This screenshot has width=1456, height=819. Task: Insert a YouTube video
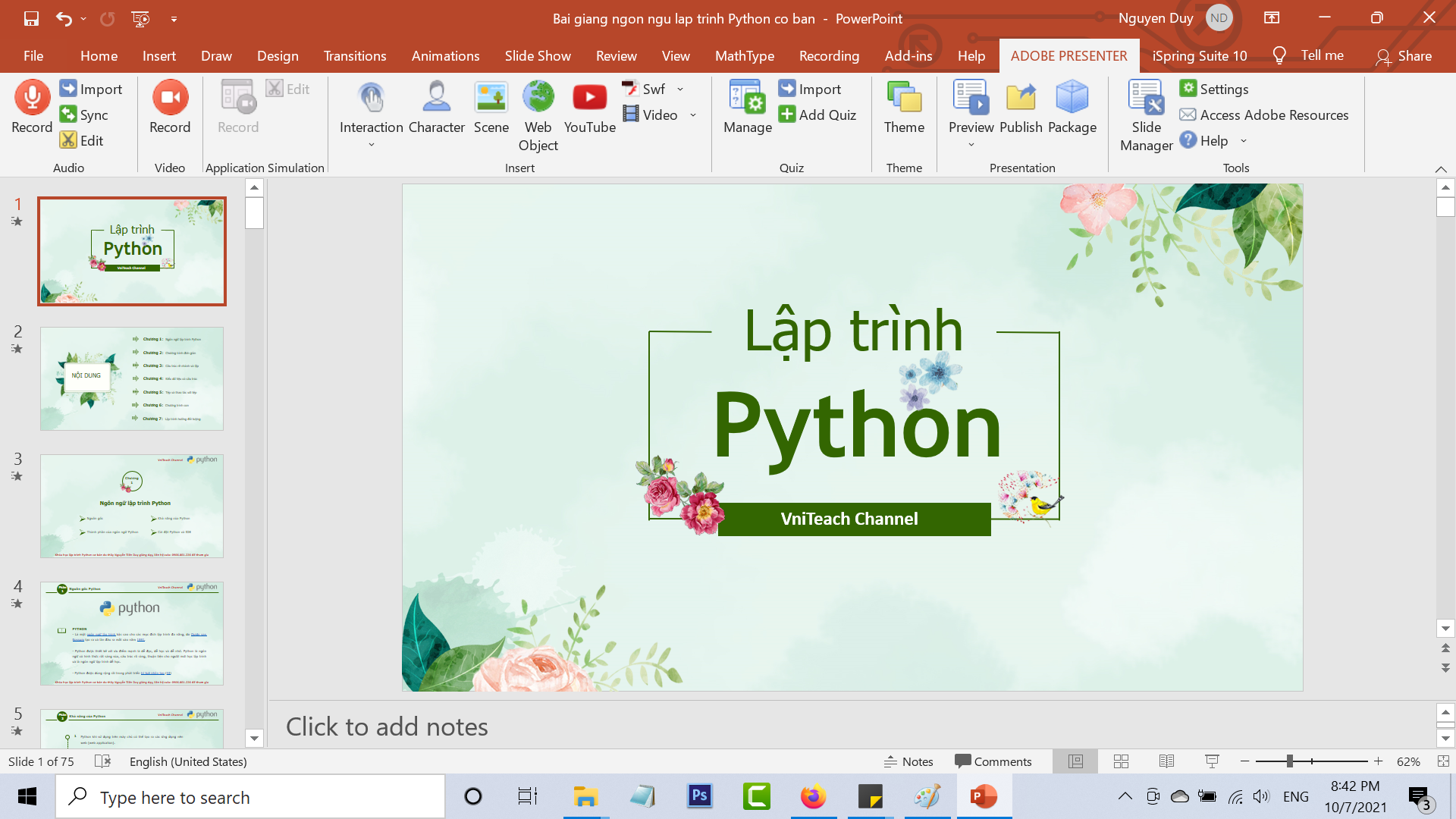tap(589, 106)
